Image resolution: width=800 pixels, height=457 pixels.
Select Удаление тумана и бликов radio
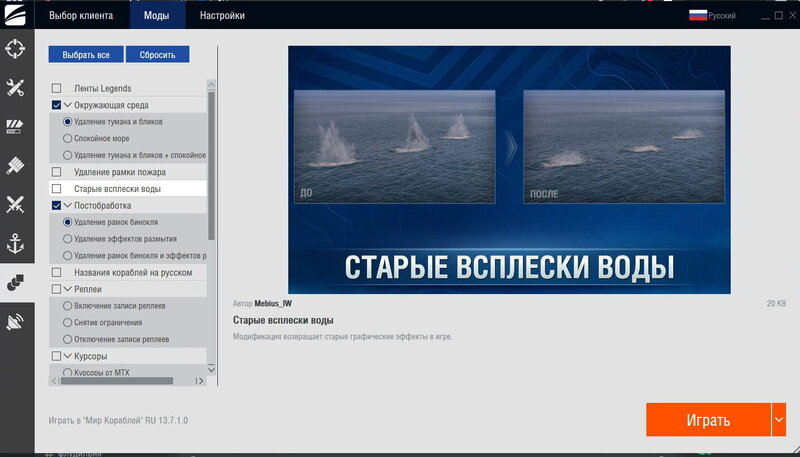(67, 122)
